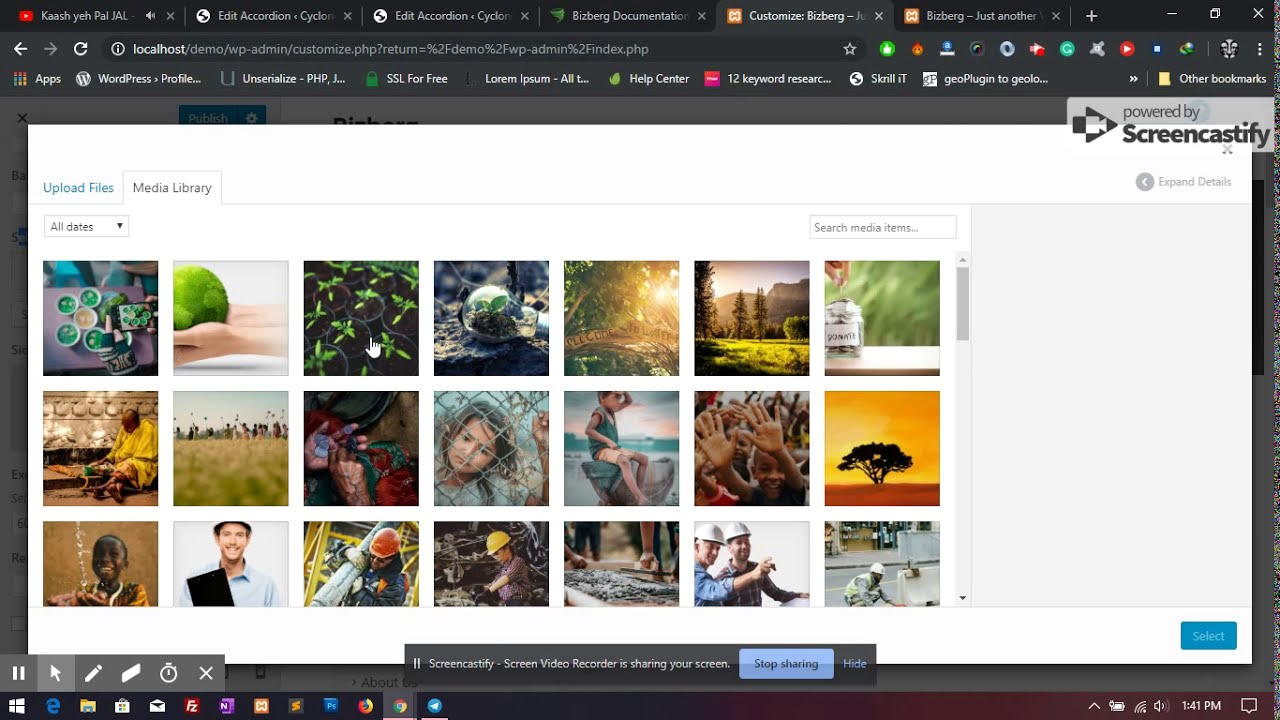Switch to the Upload Files tab
Viewport: 1280px width, 720px height.
click(78, 188)
